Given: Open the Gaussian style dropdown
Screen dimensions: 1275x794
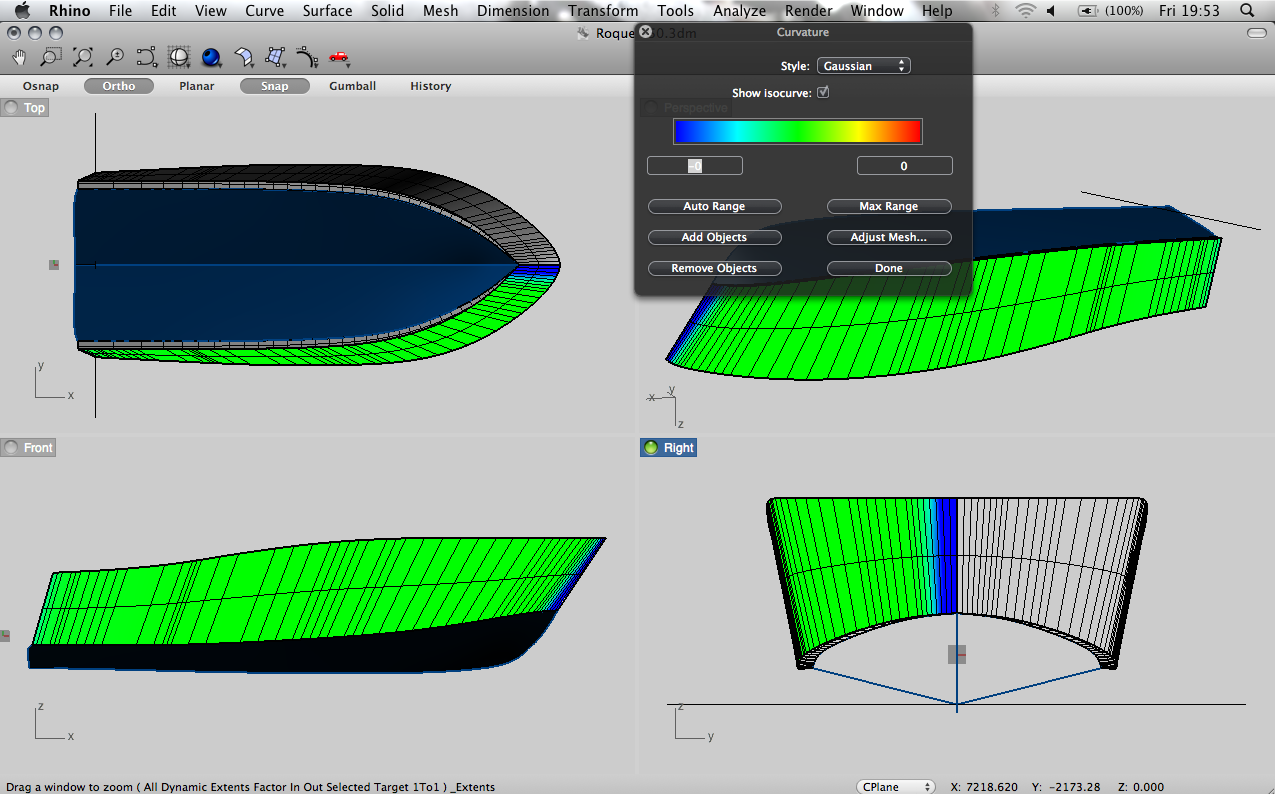Looking at the screenshot, I should [x=864, y=66].
